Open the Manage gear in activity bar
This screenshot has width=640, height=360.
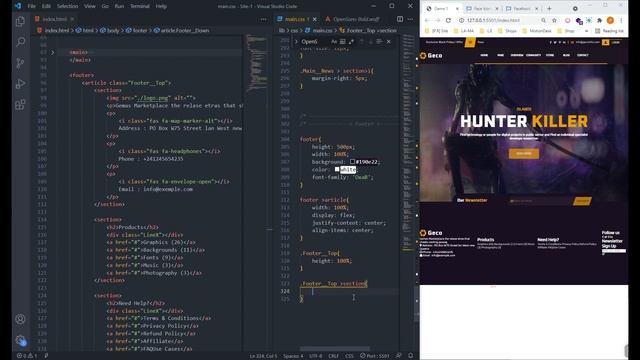tap(20, 340)
